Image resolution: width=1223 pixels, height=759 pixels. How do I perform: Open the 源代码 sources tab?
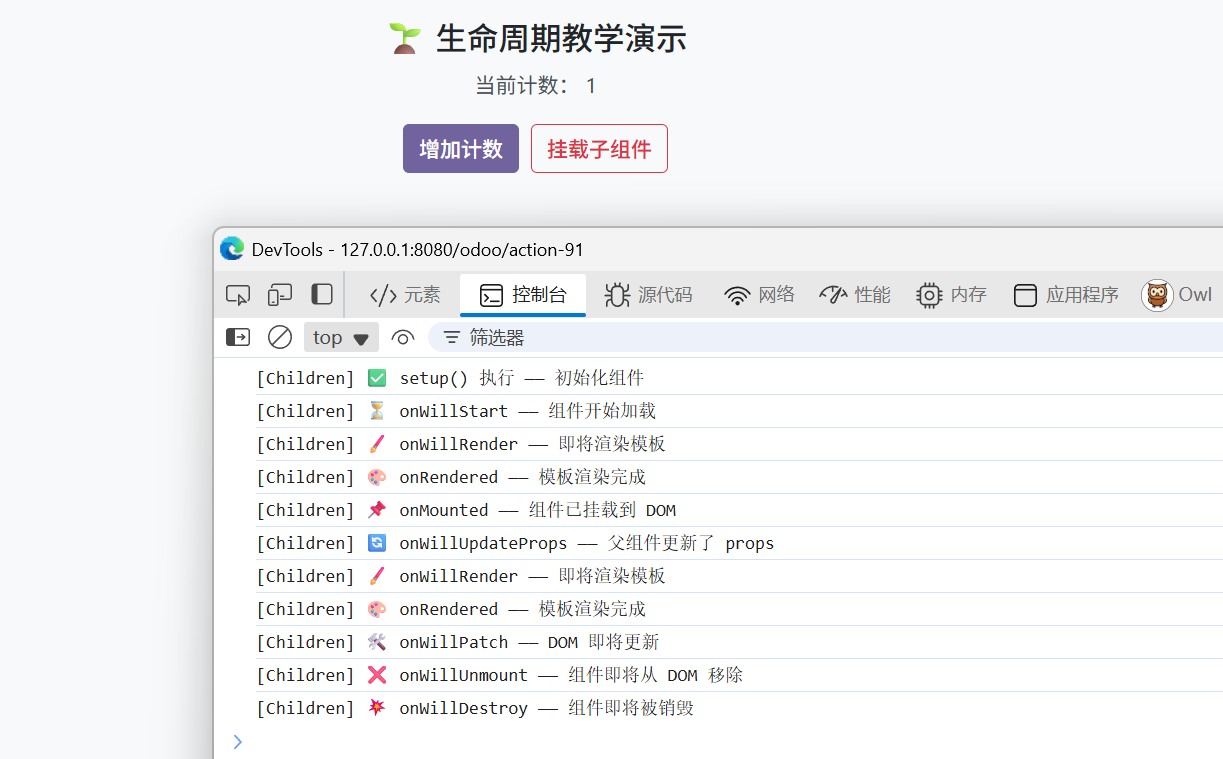click(x=648, y=295)
